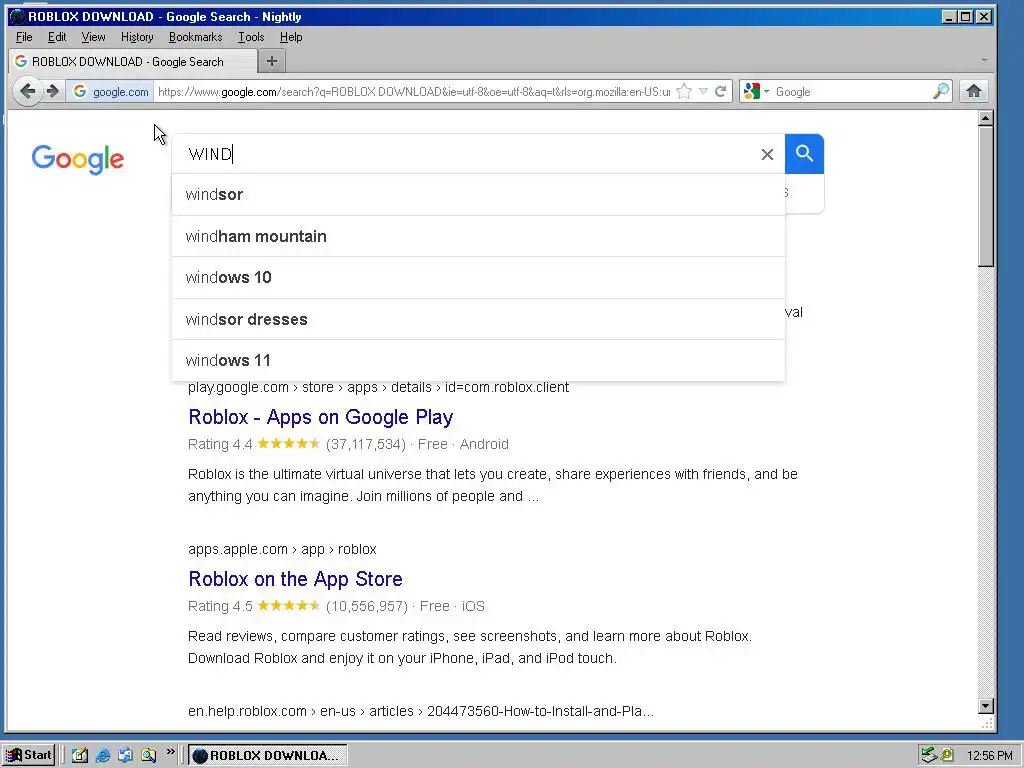
Task: Open a new tab with the plus button
Action: (272, 61)
